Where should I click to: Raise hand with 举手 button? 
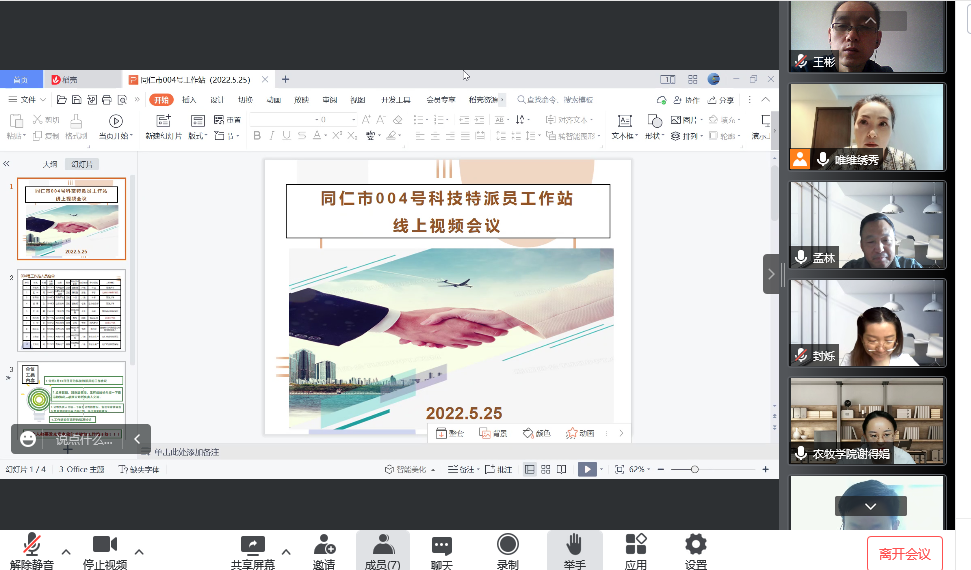point(575,551)
